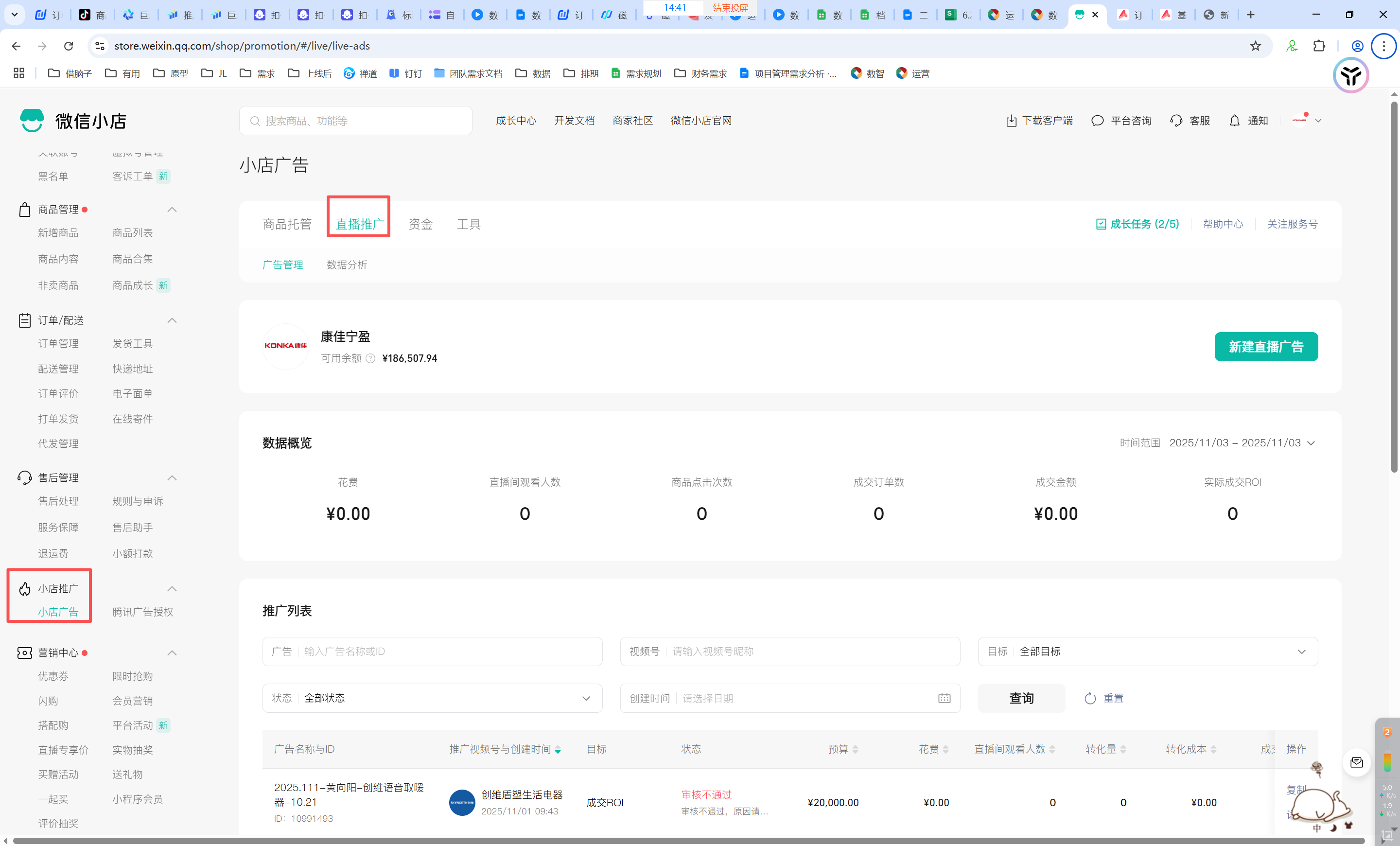Sort by spend (花费) column
This screenshot has height=846, width=1400.
point(945,749)
